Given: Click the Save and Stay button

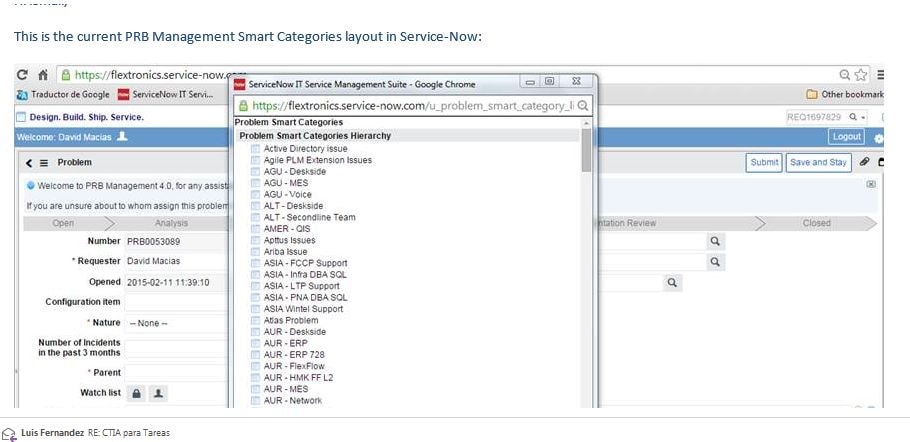Looking at the screenshot, I should (818, 162).
